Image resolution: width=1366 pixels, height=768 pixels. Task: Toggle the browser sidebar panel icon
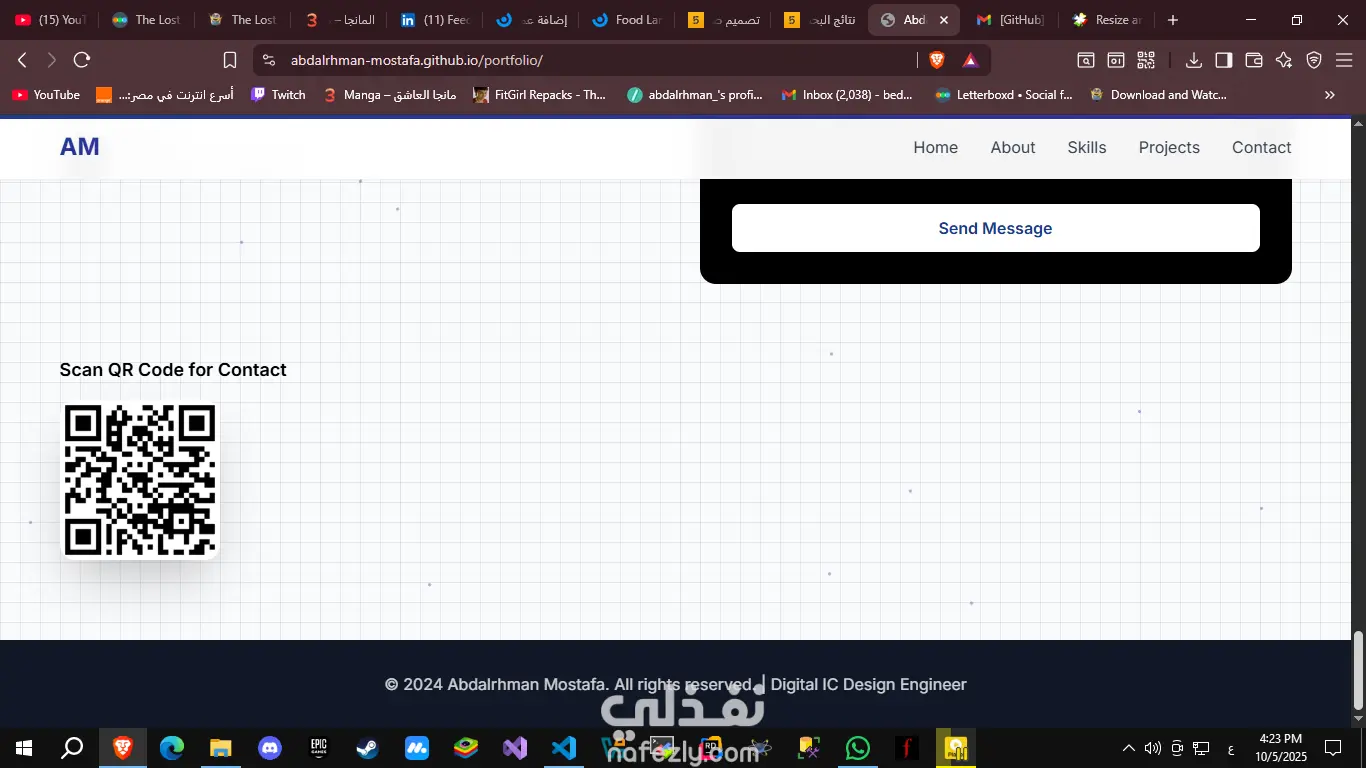click(1223, 60)
